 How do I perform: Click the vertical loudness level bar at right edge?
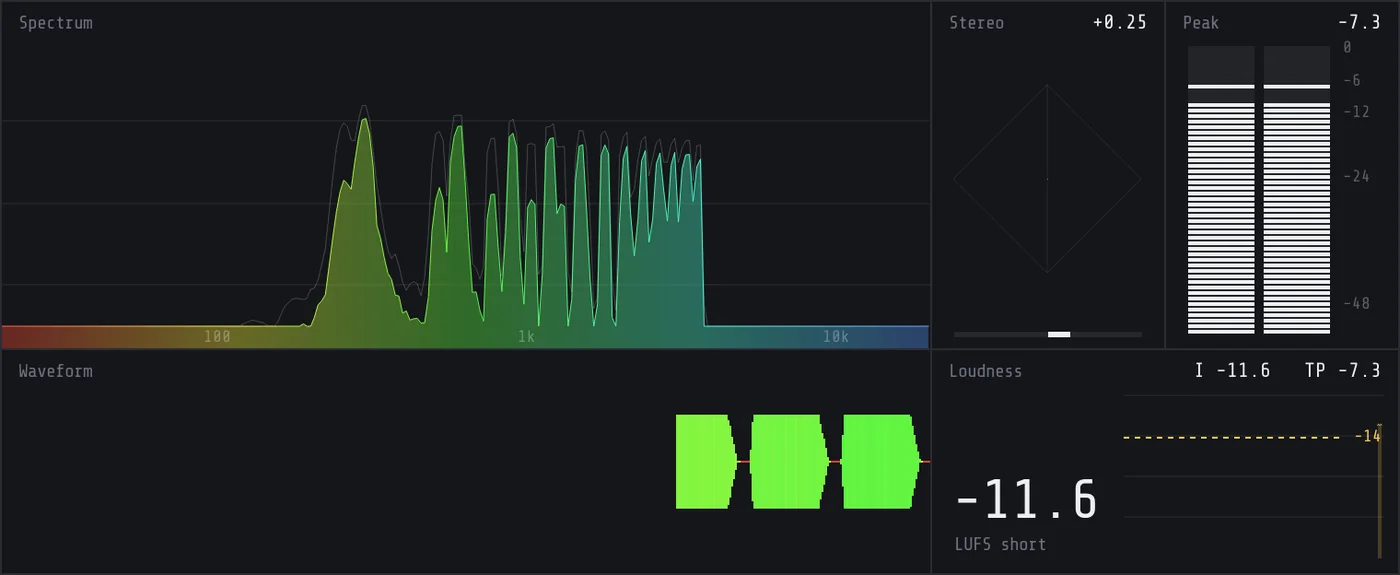coord(1379,491)
